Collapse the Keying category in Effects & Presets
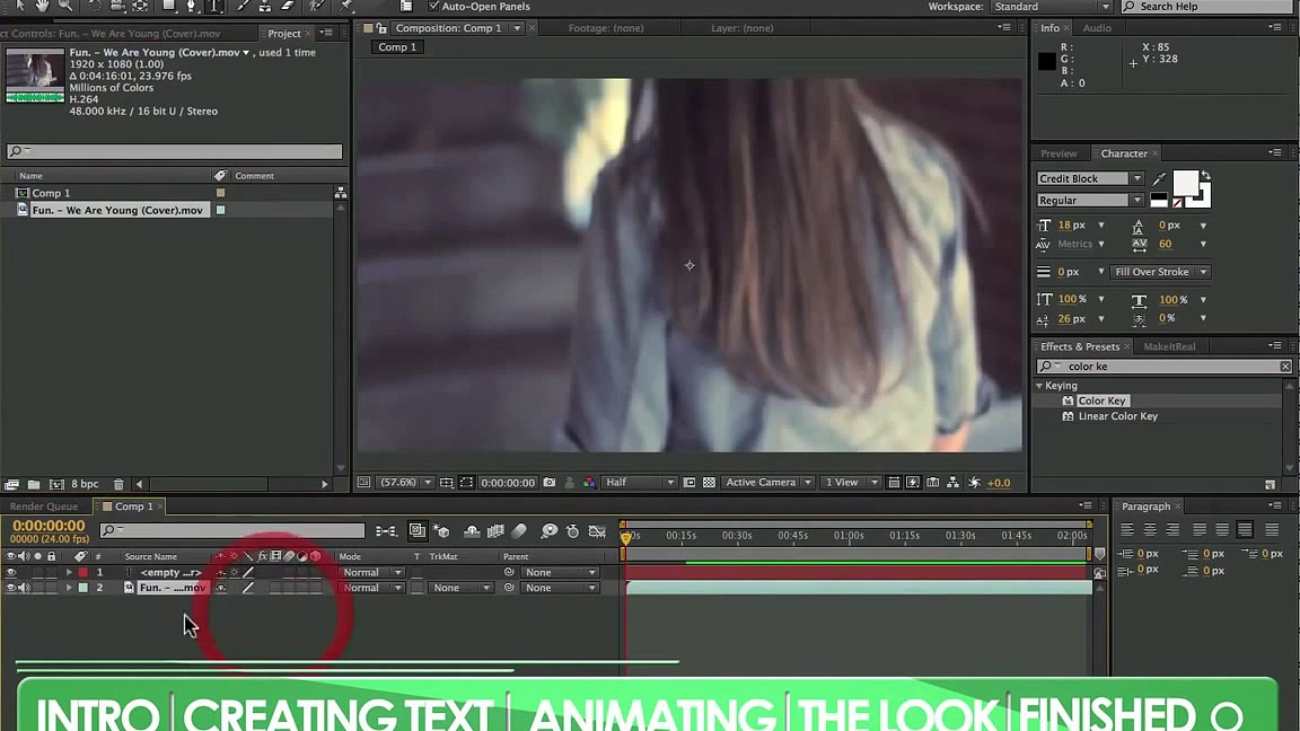The image size is (1300, 731). click(x=1039, y=386)
